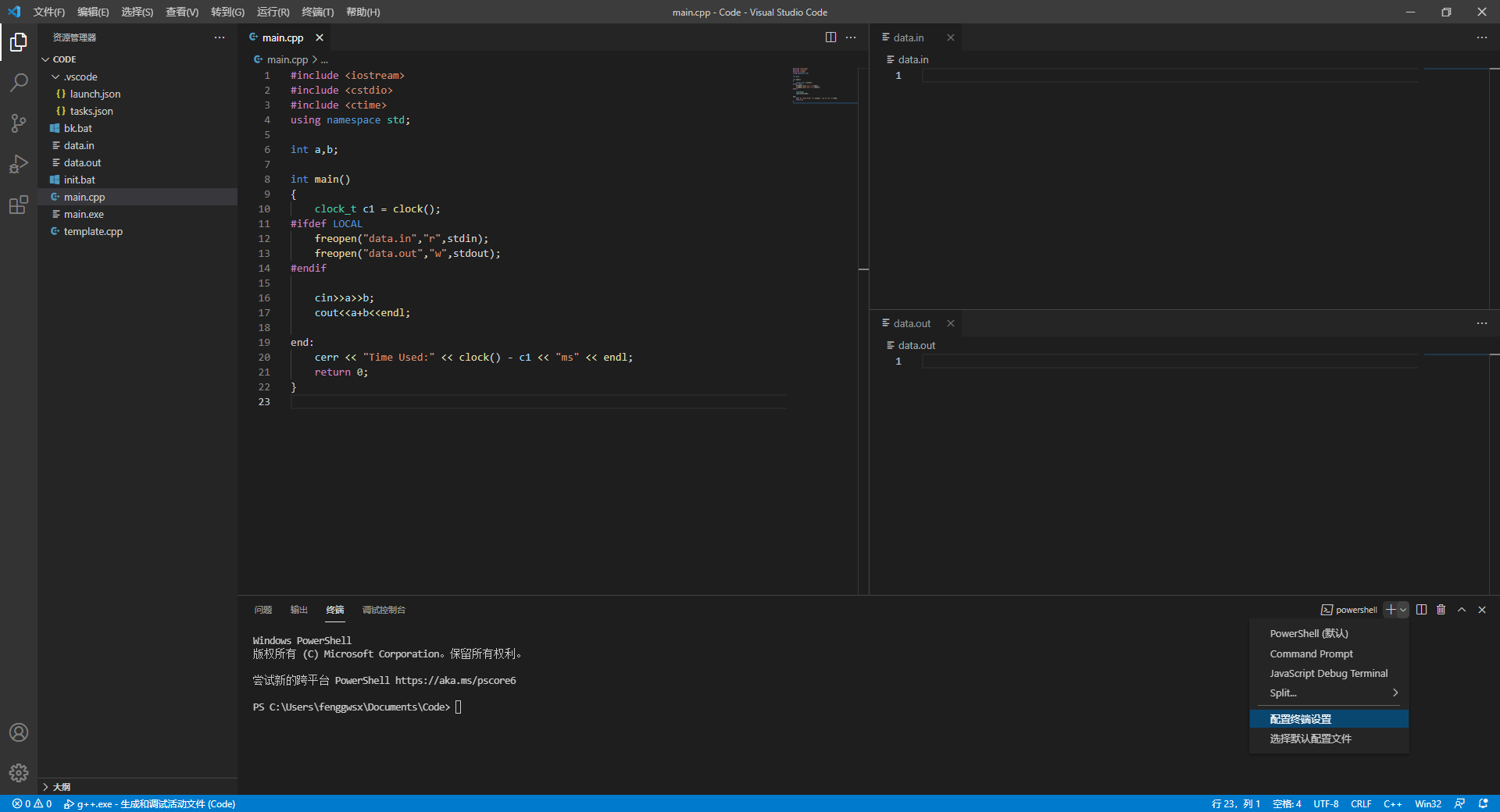
Task: Open template.cpp in the explorer
Action: [93, 231]
